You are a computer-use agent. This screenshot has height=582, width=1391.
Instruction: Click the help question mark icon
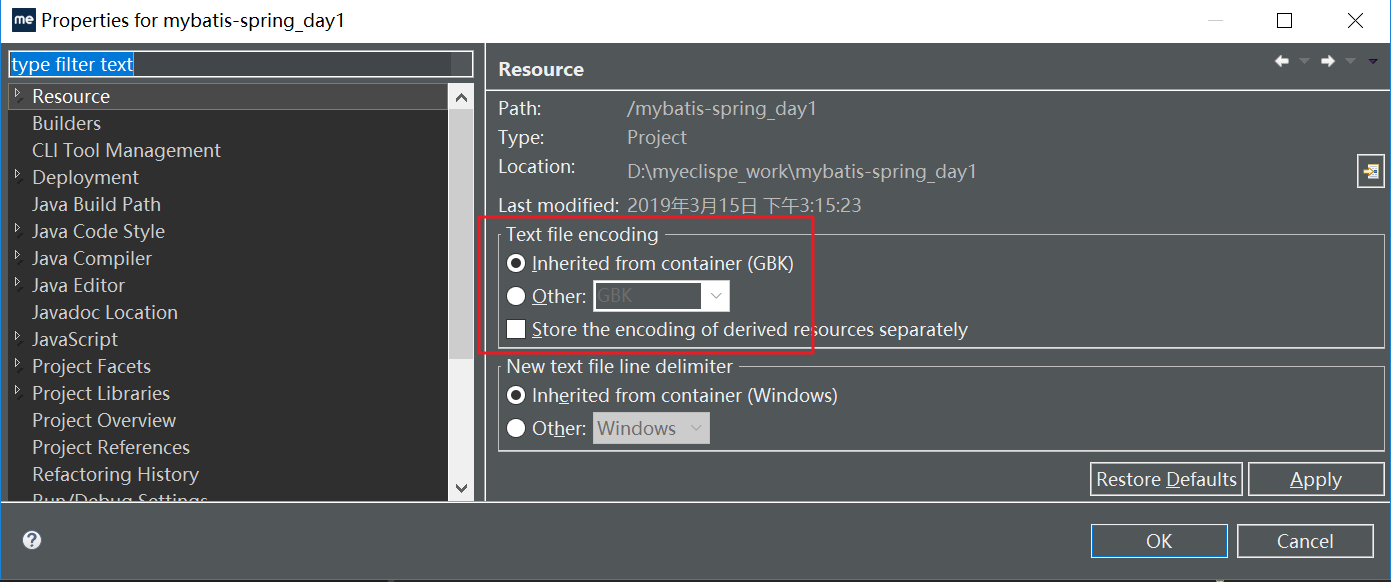(32, 540)
